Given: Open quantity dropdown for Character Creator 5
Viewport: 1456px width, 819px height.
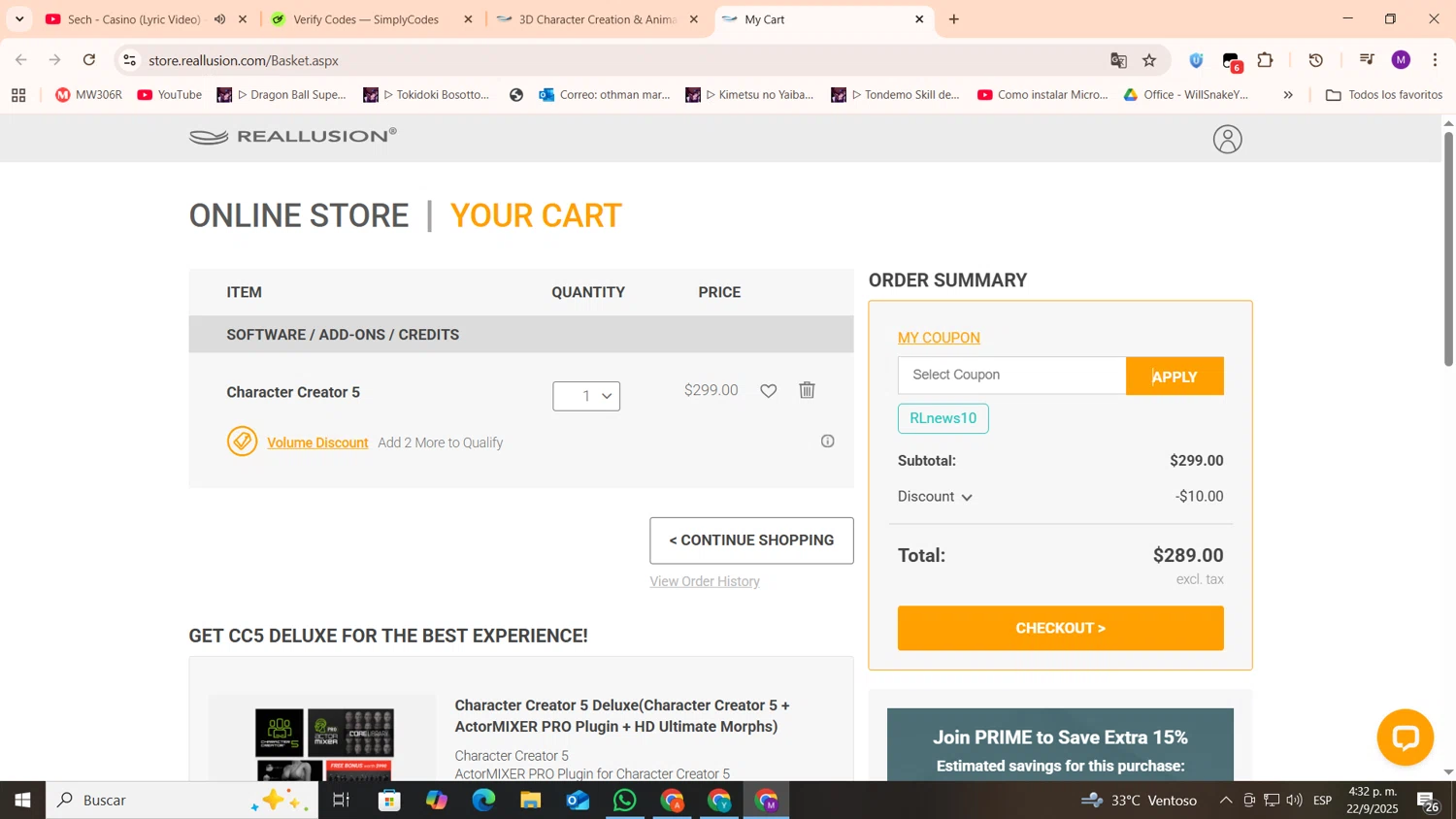Looking at the screenshot, I should (586, 396).
